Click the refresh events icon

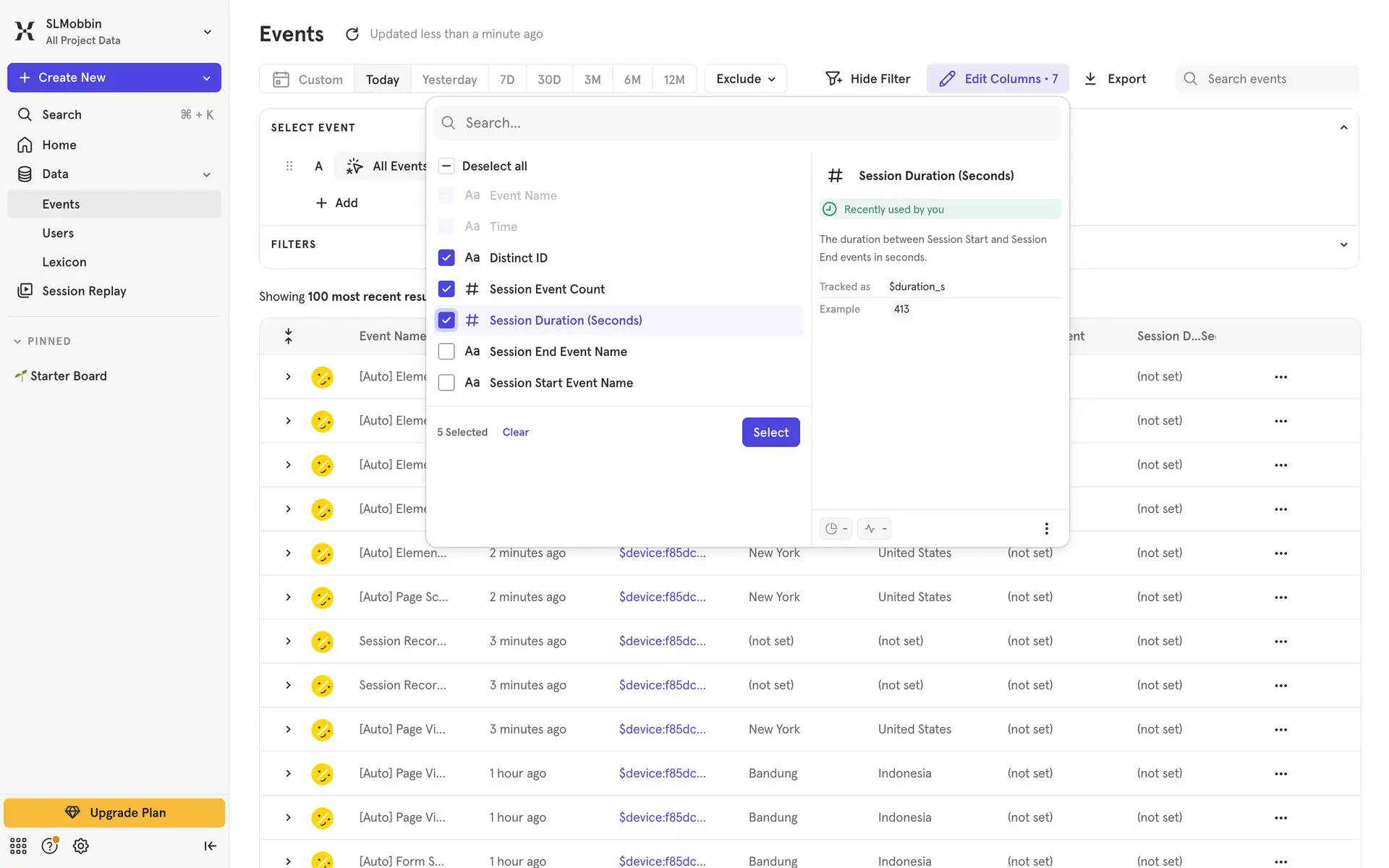(352, 34)
